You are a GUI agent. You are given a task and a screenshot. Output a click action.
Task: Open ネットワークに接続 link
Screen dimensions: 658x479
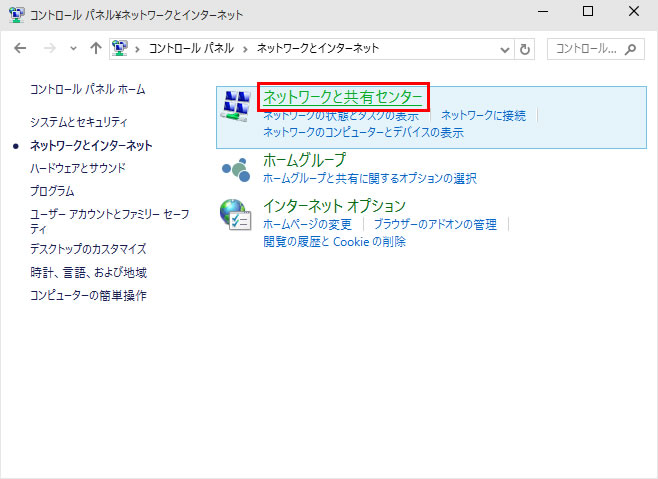point(483,115)
